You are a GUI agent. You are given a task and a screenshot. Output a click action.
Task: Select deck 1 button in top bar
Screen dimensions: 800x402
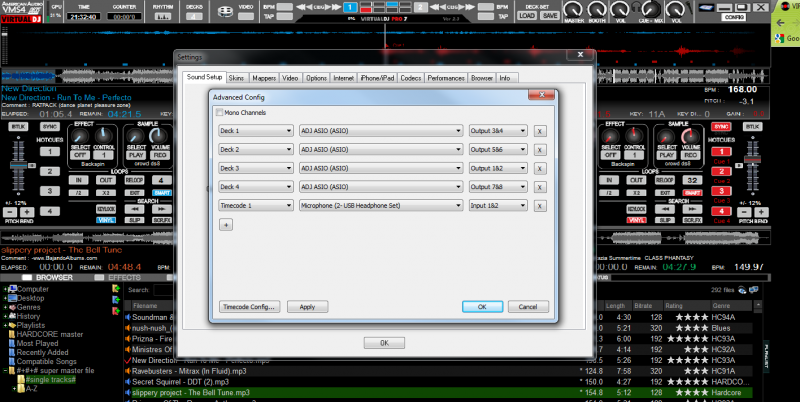click(x=350, y=7)
